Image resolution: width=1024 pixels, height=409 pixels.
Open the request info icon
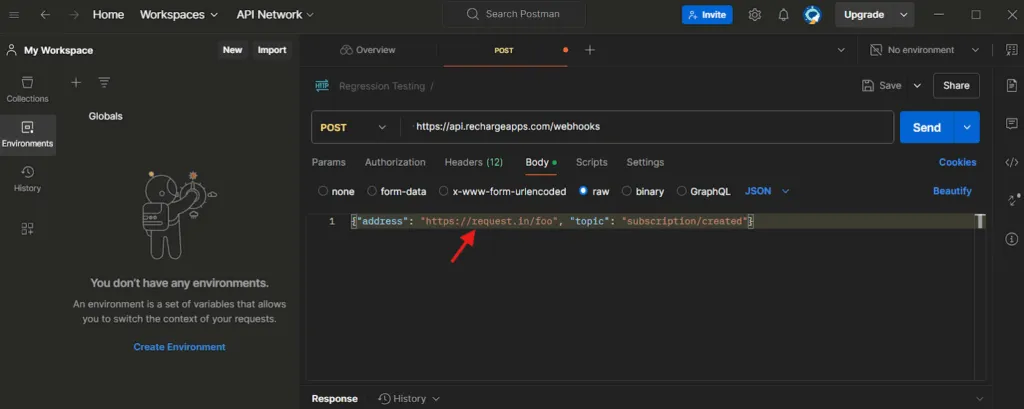coord(1012,239)
